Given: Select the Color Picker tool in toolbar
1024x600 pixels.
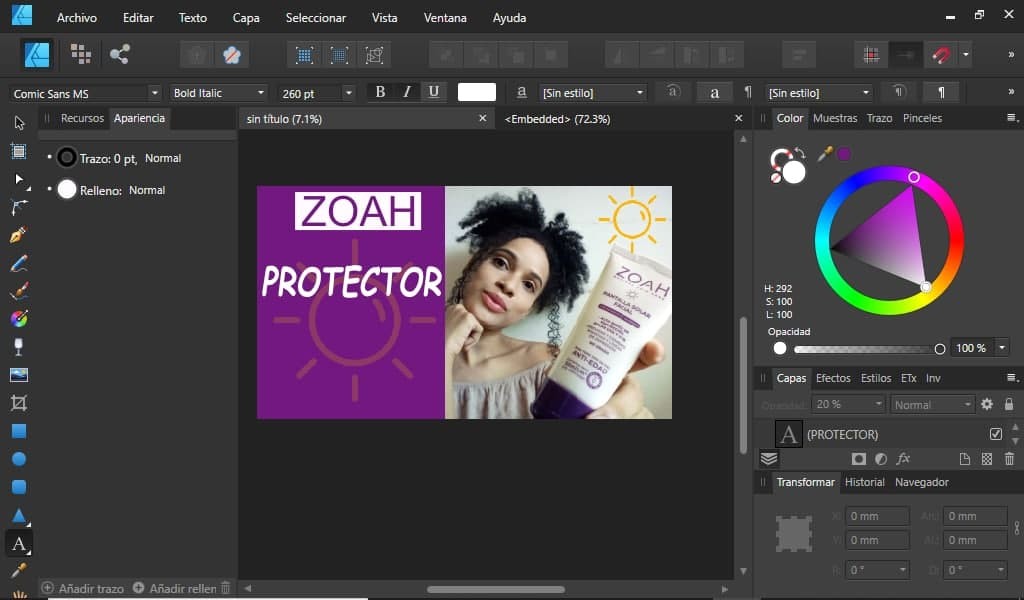Looking at the screenshot, I should (x=19, y=571).
